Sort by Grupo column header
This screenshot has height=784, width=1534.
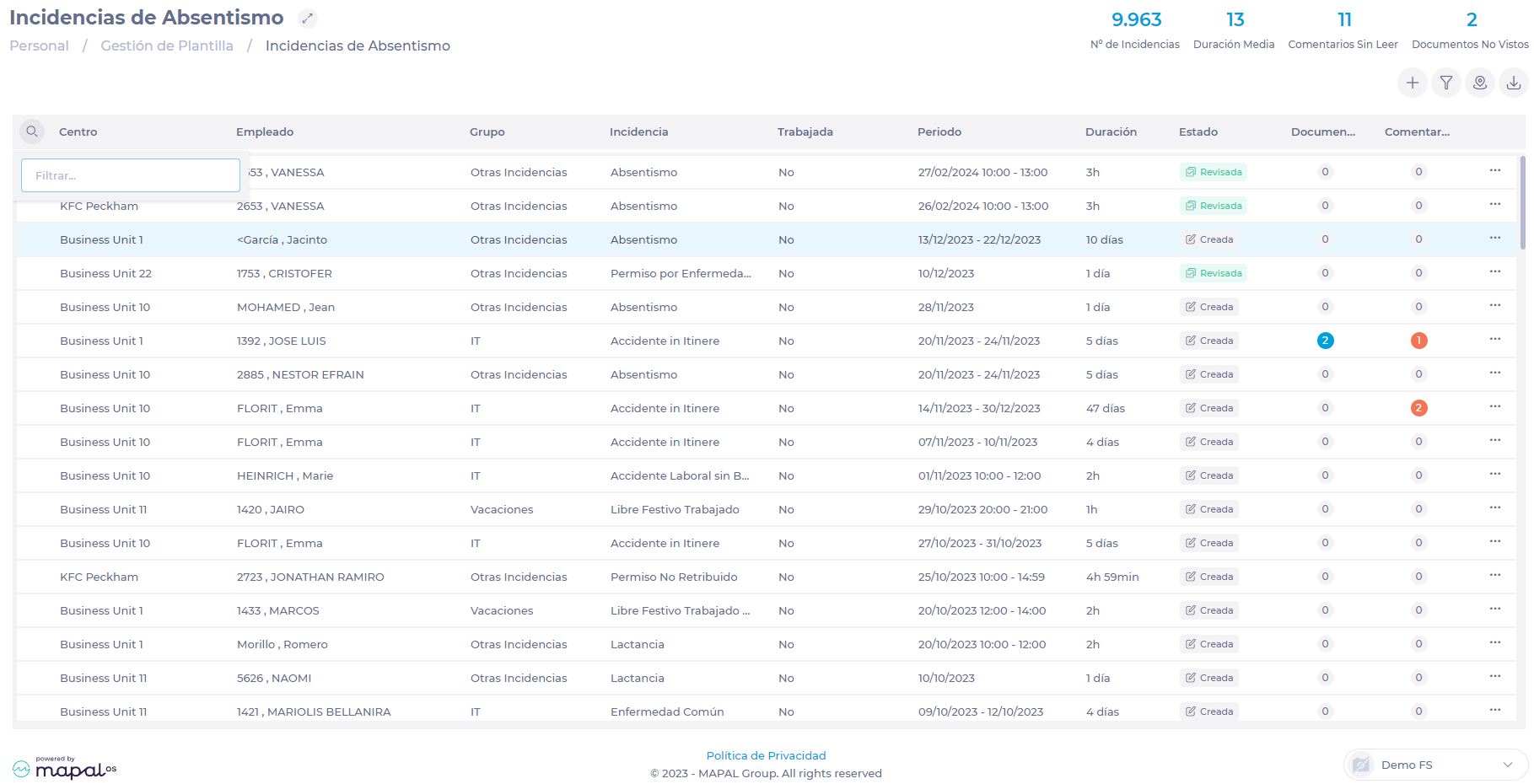pyautogui.click(x=487, y=132)
